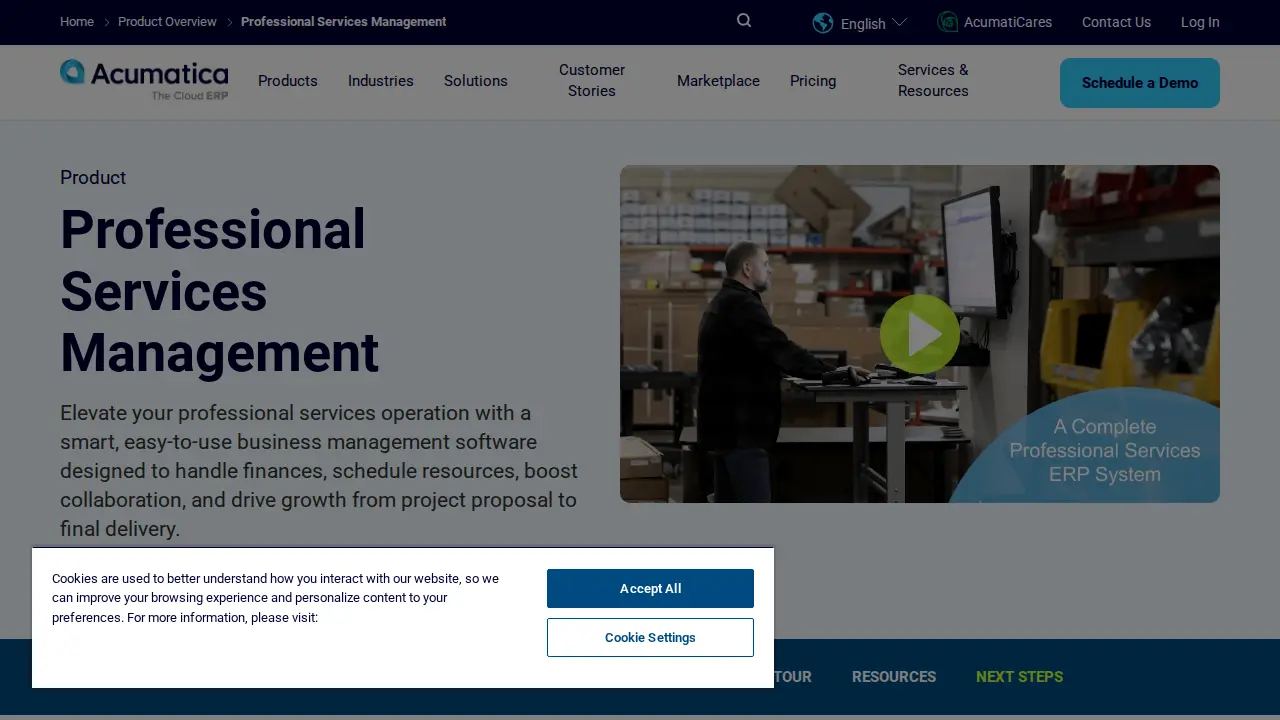This screenshot has height=720, width=1280.
Task: Click the Product label above heading
Action: [x=93, y=177]
